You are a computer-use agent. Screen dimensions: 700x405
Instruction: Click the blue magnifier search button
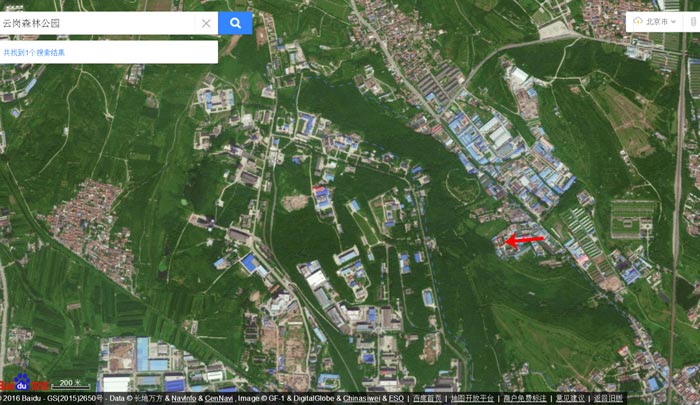(x=235, y=23)
